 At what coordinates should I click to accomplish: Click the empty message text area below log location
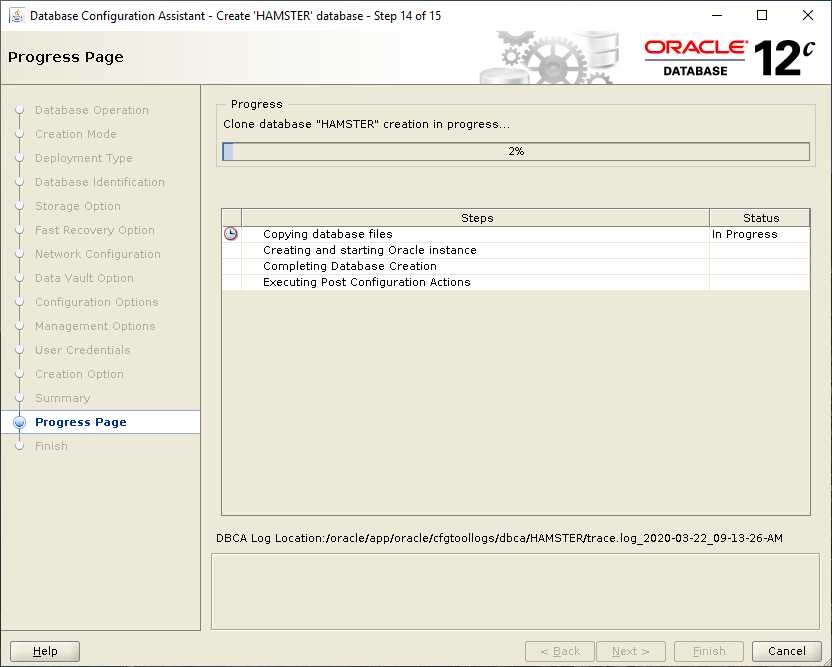click(515, 592)
